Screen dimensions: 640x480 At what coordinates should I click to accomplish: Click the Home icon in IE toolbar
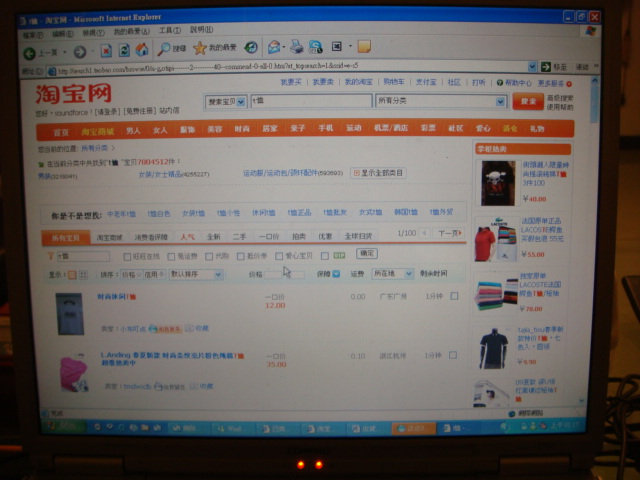coord(141,50)
